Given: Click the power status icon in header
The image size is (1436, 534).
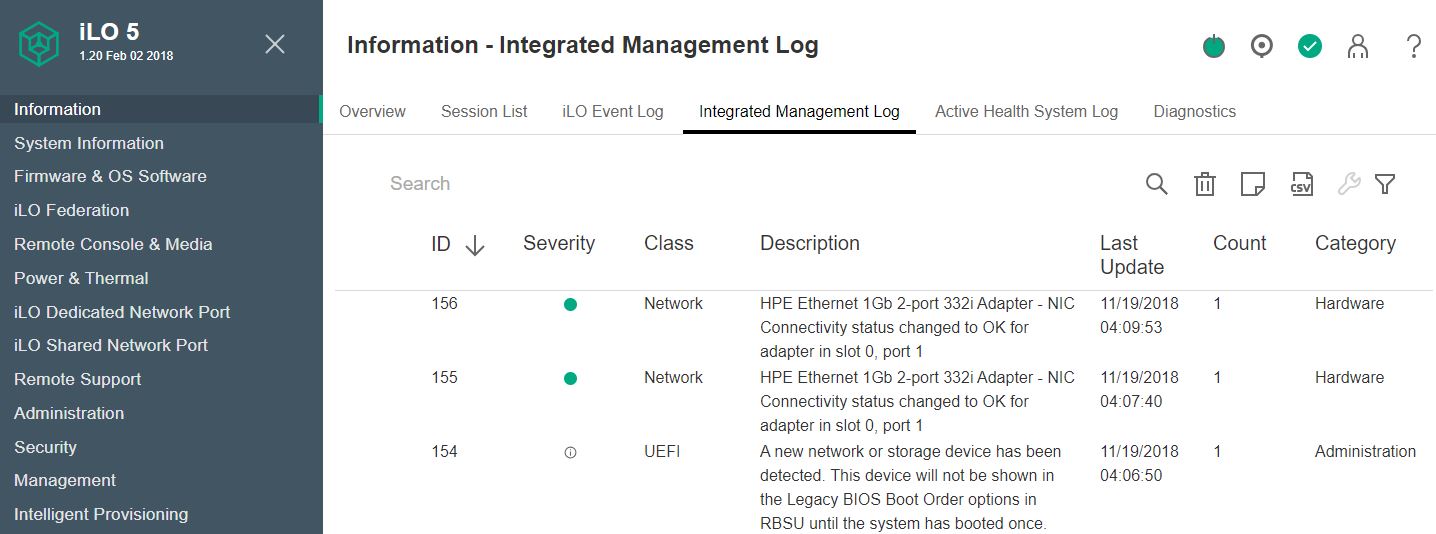Looking at the screenshot, I should (x=1214, y=46).
